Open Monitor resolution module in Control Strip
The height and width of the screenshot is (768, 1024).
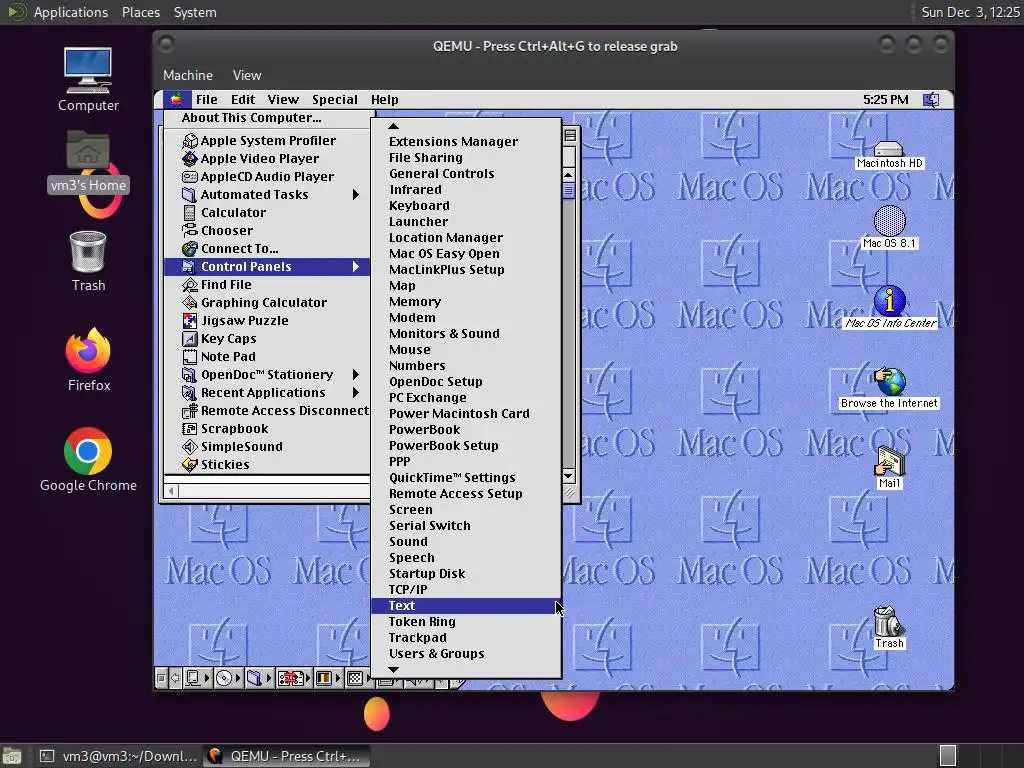358,679
